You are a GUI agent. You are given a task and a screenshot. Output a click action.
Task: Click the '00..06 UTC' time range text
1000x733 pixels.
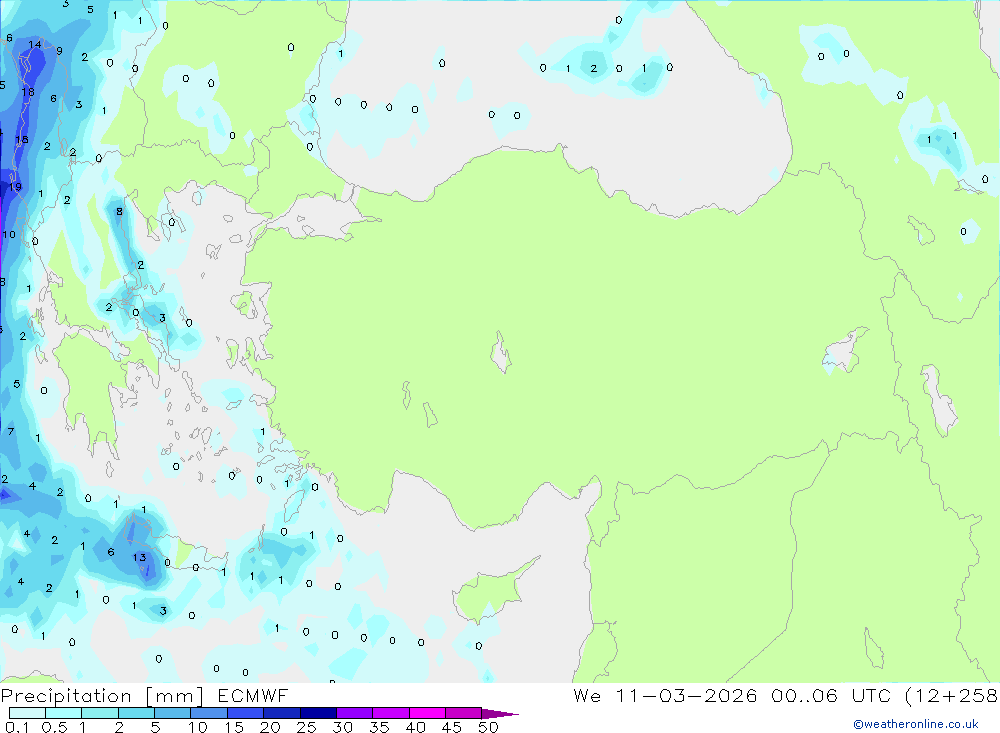click(830, 695)
